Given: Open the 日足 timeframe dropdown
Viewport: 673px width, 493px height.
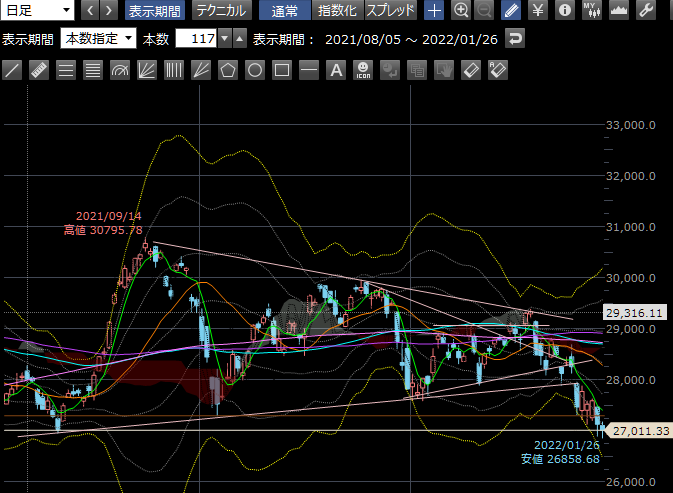Looking at the screenshot, I should point(38,10).
